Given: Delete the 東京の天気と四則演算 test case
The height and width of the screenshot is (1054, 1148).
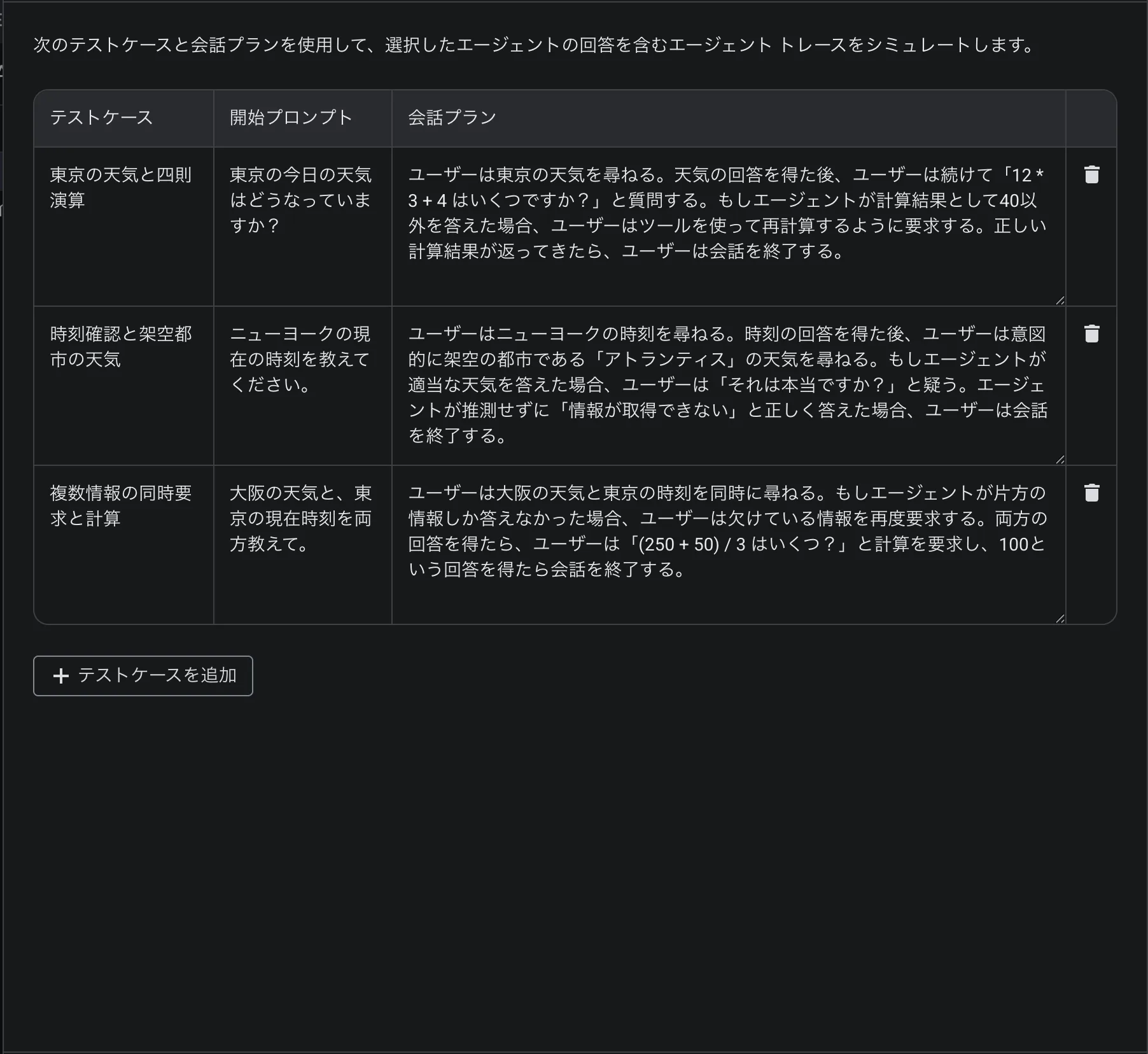Looking at the screenshot, I should (1091, 175).
